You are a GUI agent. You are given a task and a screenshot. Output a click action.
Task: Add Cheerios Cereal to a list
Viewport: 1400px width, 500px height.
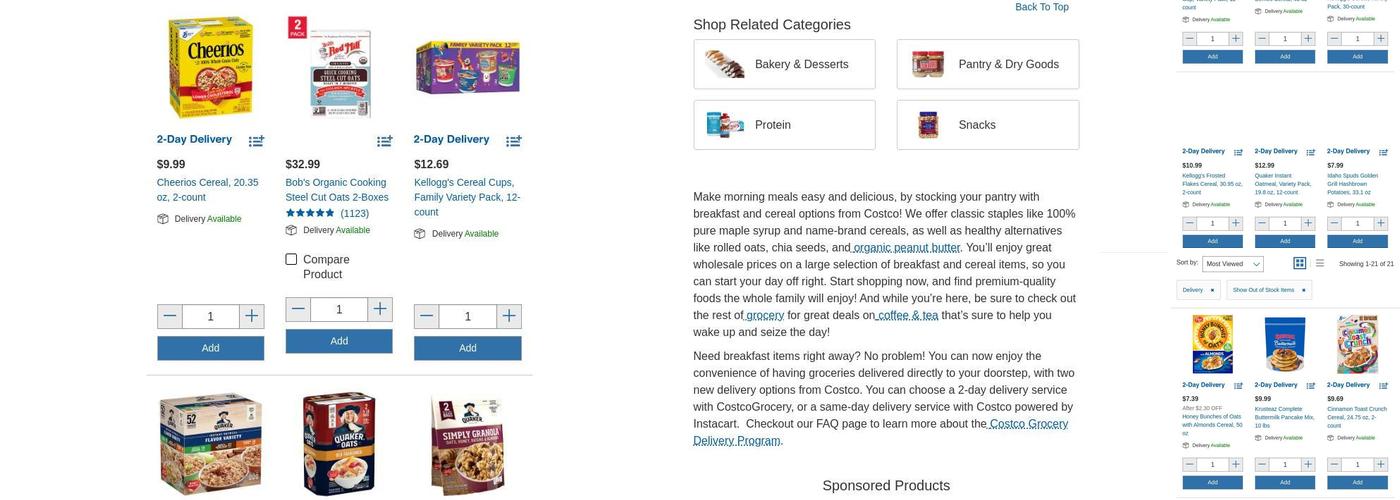[x=256, y=141]
